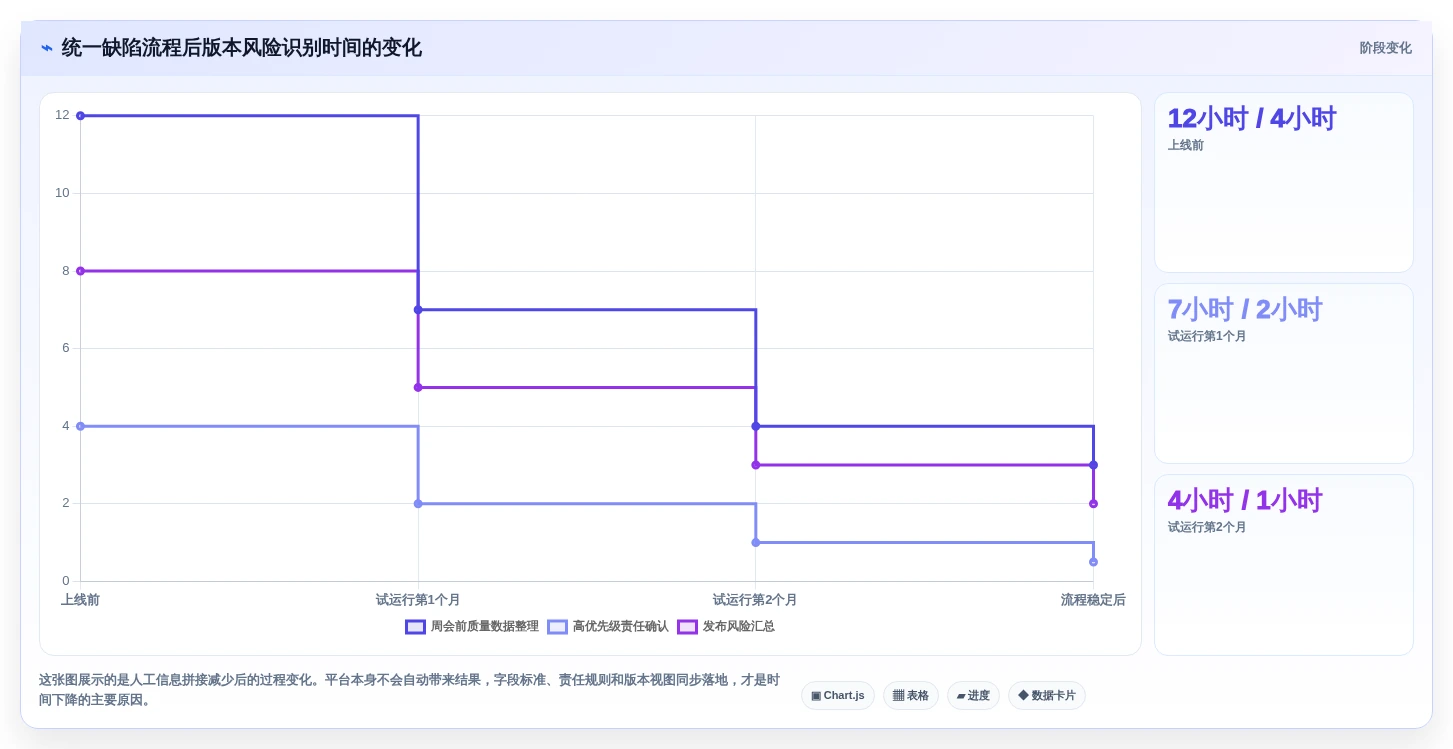Click the chart title 统一缺陷流程后版本风险识别时间的变化
This screenshot has width=1453, height=749.
[241, 48]
